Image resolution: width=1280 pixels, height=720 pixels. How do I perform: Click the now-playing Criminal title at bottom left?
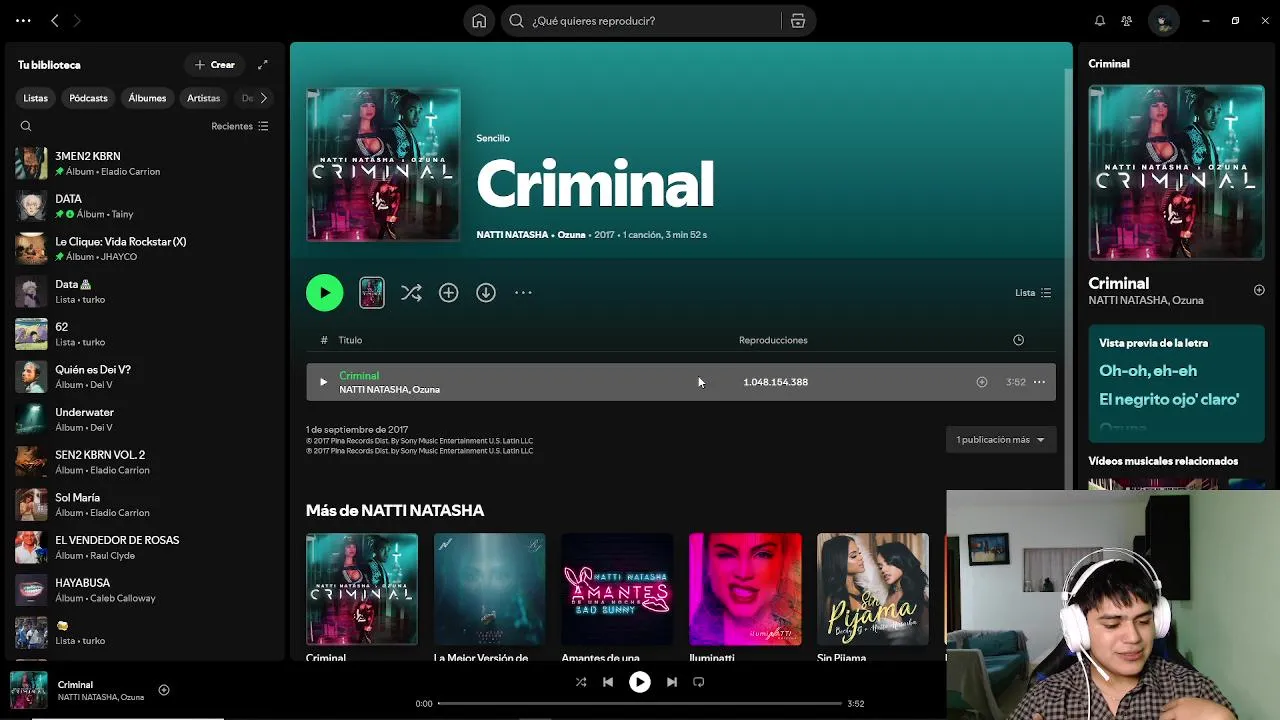pyautogui.click(x=75, y=685)
